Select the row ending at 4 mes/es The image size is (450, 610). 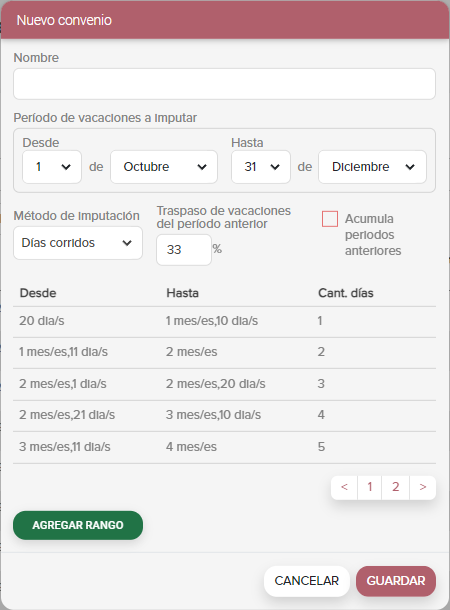224,447
